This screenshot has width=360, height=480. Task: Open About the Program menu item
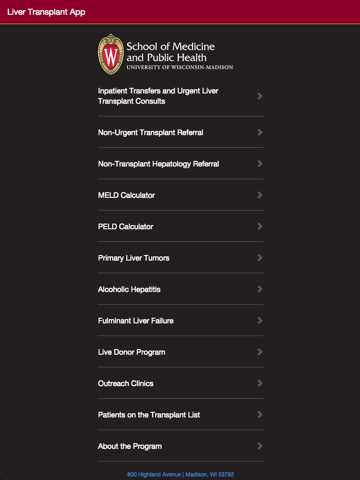pos(180,446)
